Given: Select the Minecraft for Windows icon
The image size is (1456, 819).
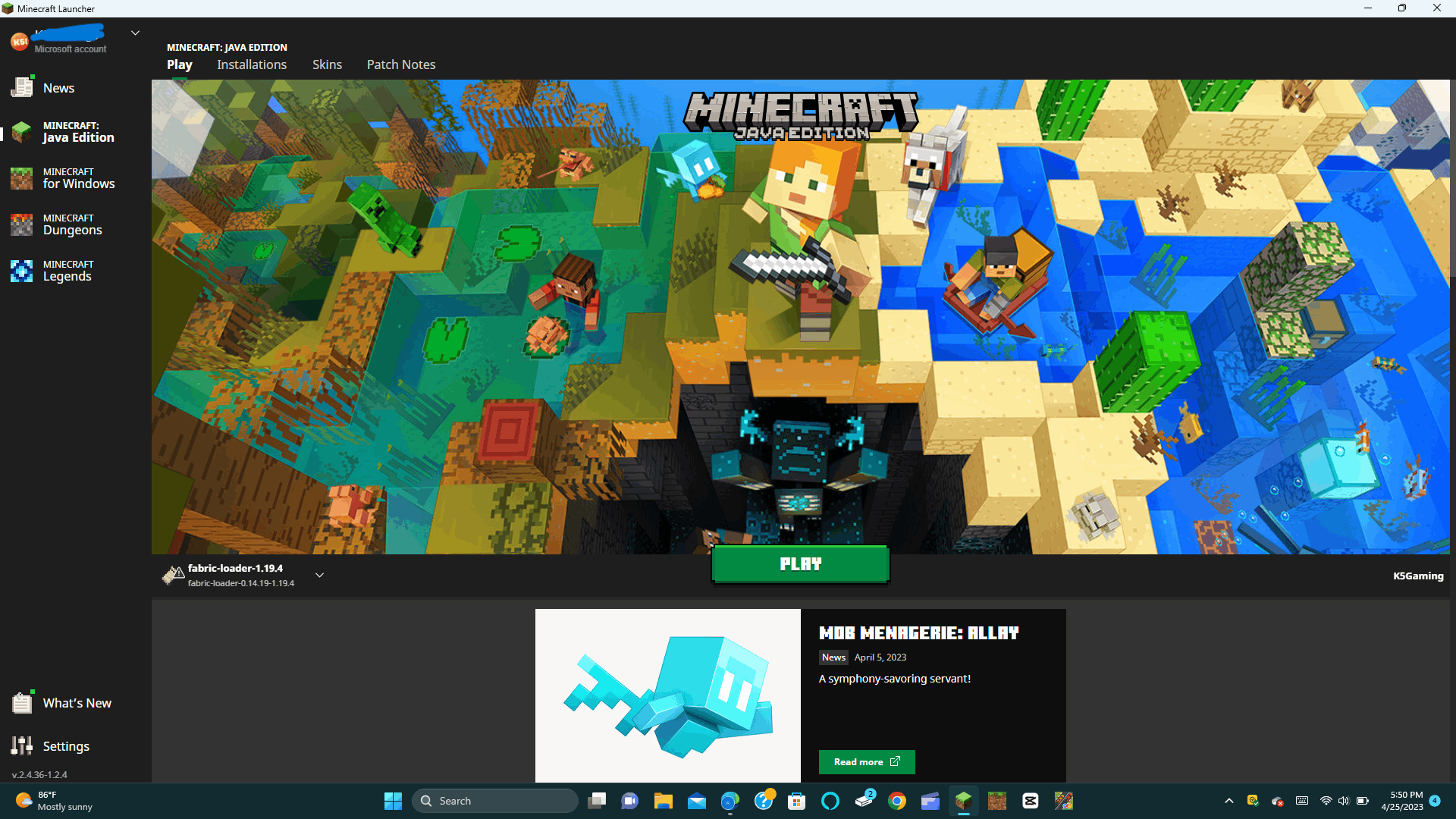Looking at the screenshot, I should (x=22, y=178).
